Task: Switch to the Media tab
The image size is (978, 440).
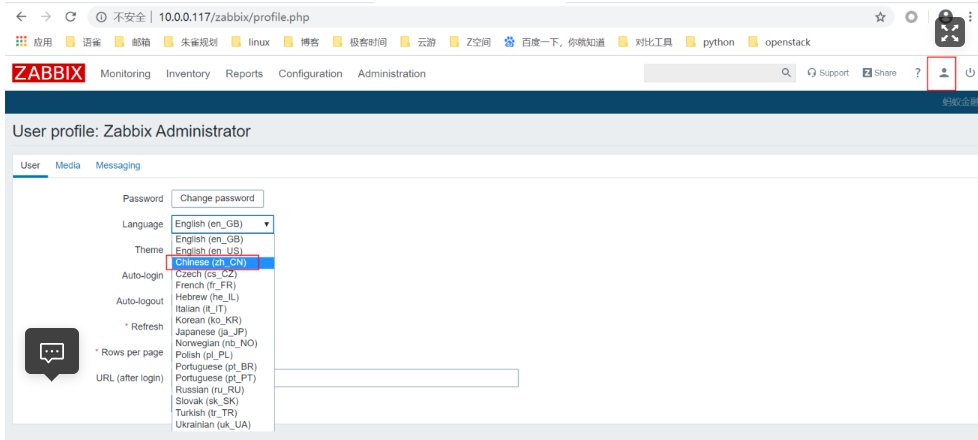Action: click(68, 165)
